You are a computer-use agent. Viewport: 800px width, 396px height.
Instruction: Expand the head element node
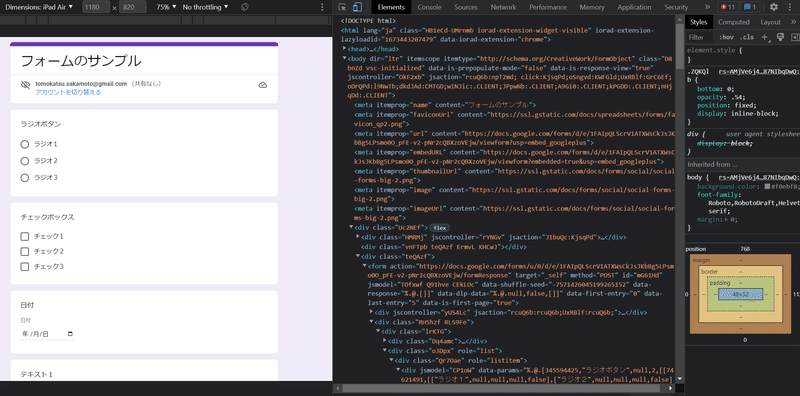pos(344,49)
